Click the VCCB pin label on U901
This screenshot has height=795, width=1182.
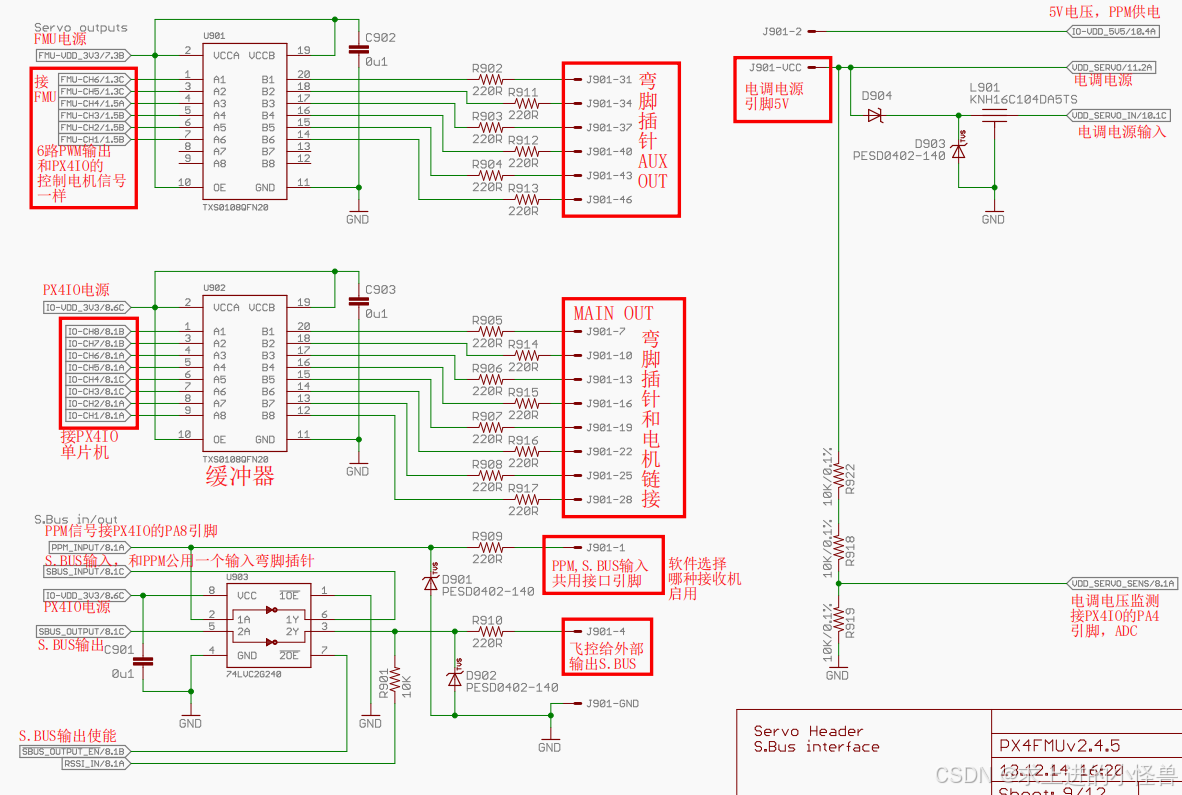pos(262,56)
